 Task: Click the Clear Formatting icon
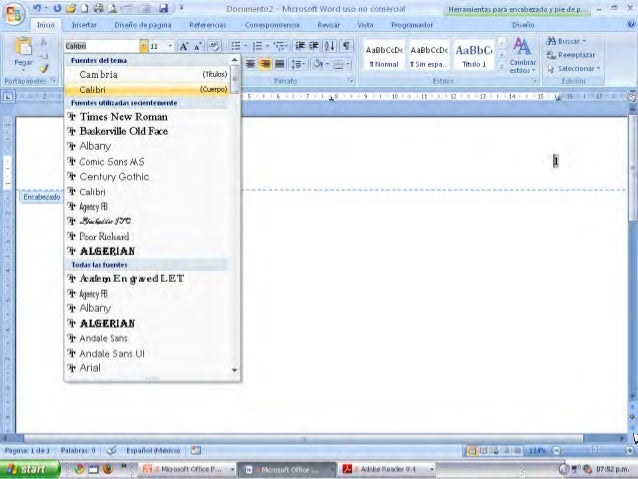coord(214,46)
